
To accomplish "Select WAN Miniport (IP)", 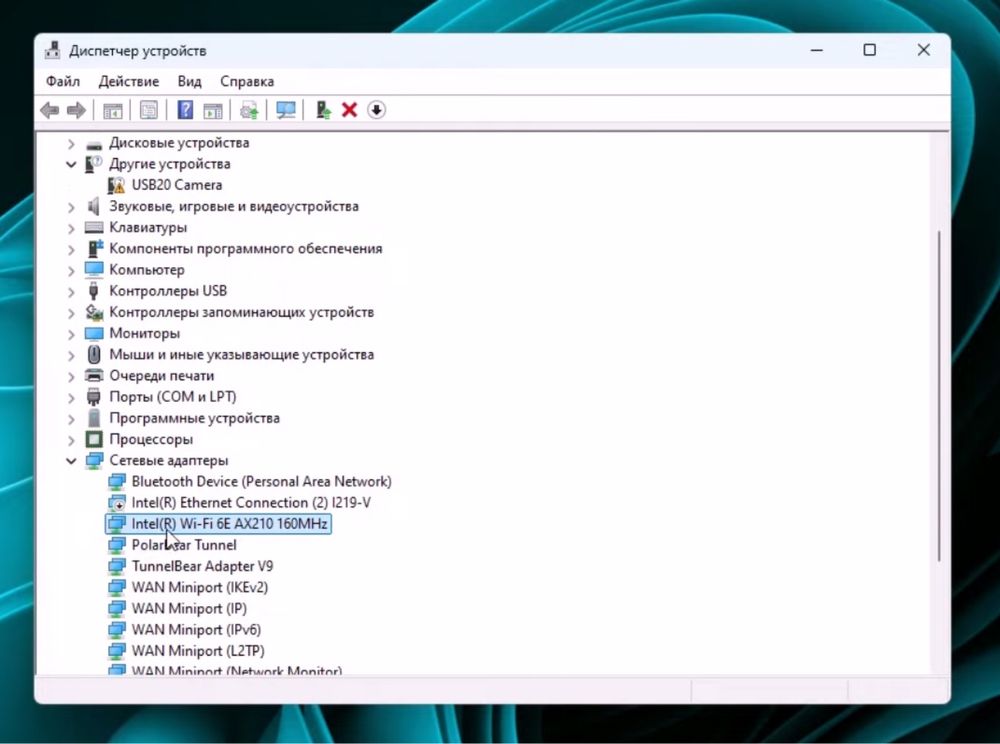I will 189,608.
